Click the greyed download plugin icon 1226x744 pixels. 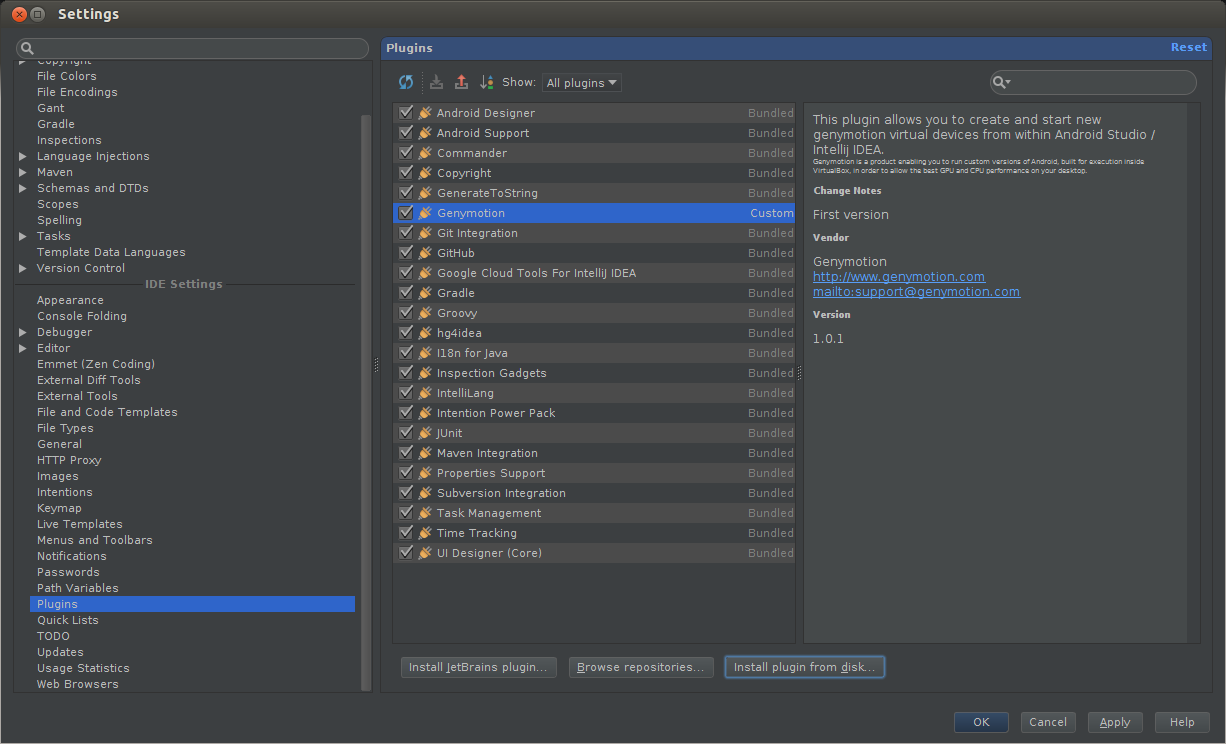(x=437, y=82)
